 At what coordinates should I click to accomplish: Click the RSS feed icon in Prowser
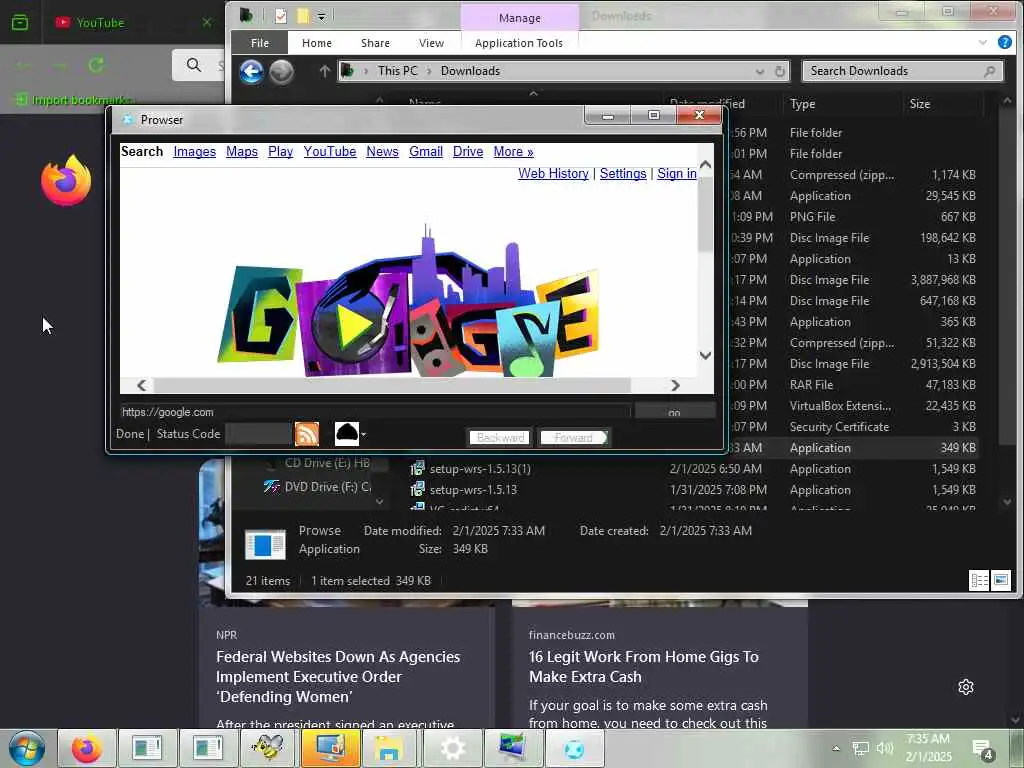[307, 434]
